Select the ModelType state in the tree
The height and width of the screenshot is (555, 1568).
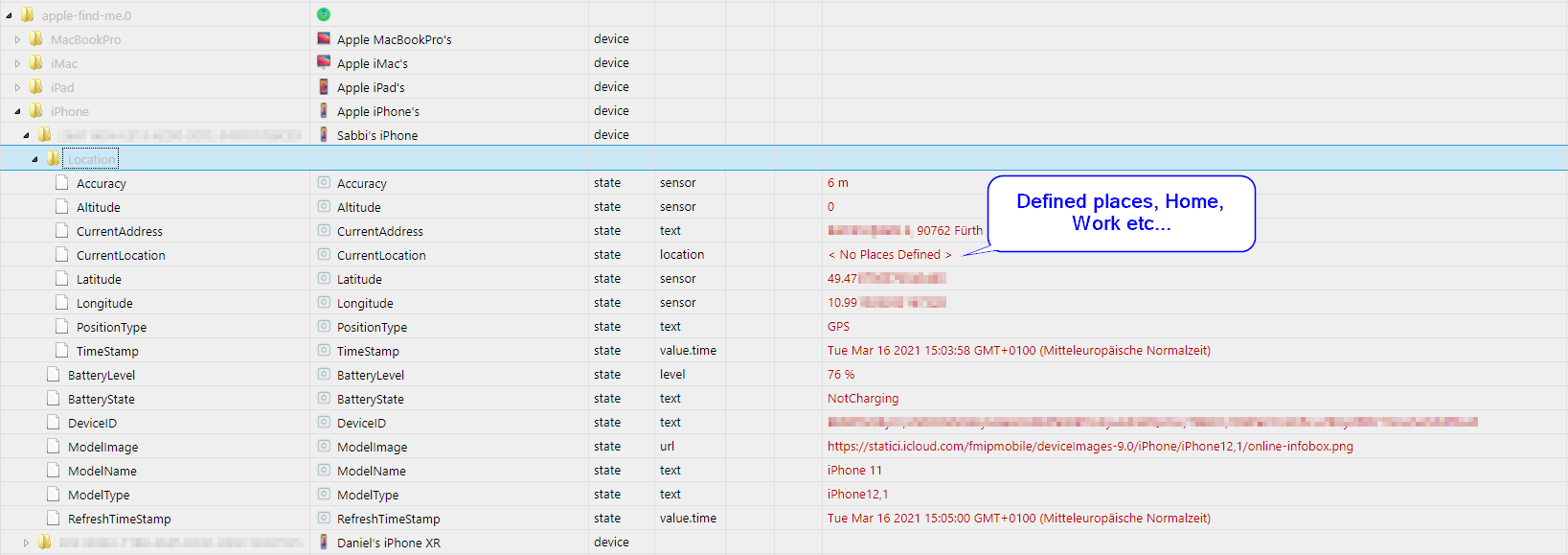(x=99, y=495)
